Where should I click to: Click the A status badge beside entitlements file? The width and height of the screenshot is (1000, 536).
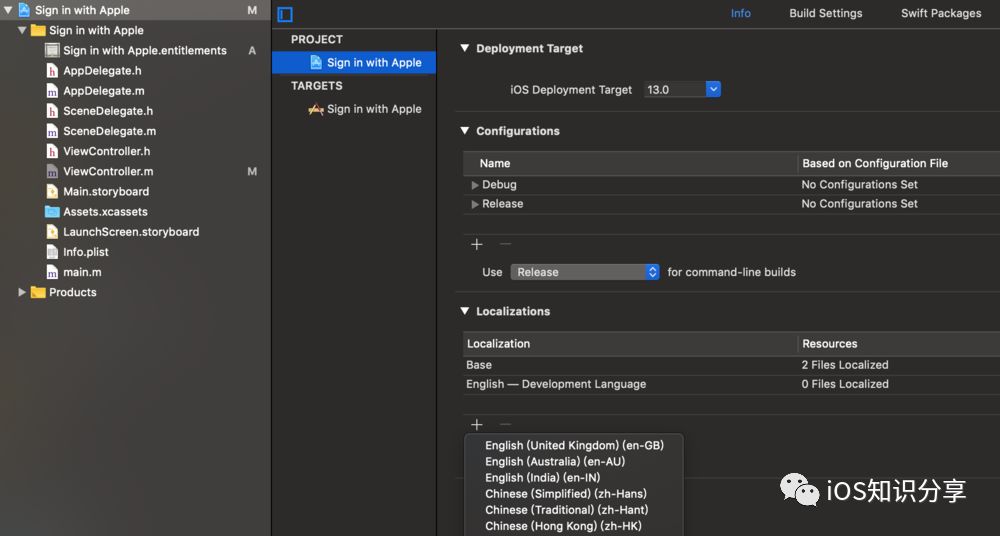click(x=252, y=50)
